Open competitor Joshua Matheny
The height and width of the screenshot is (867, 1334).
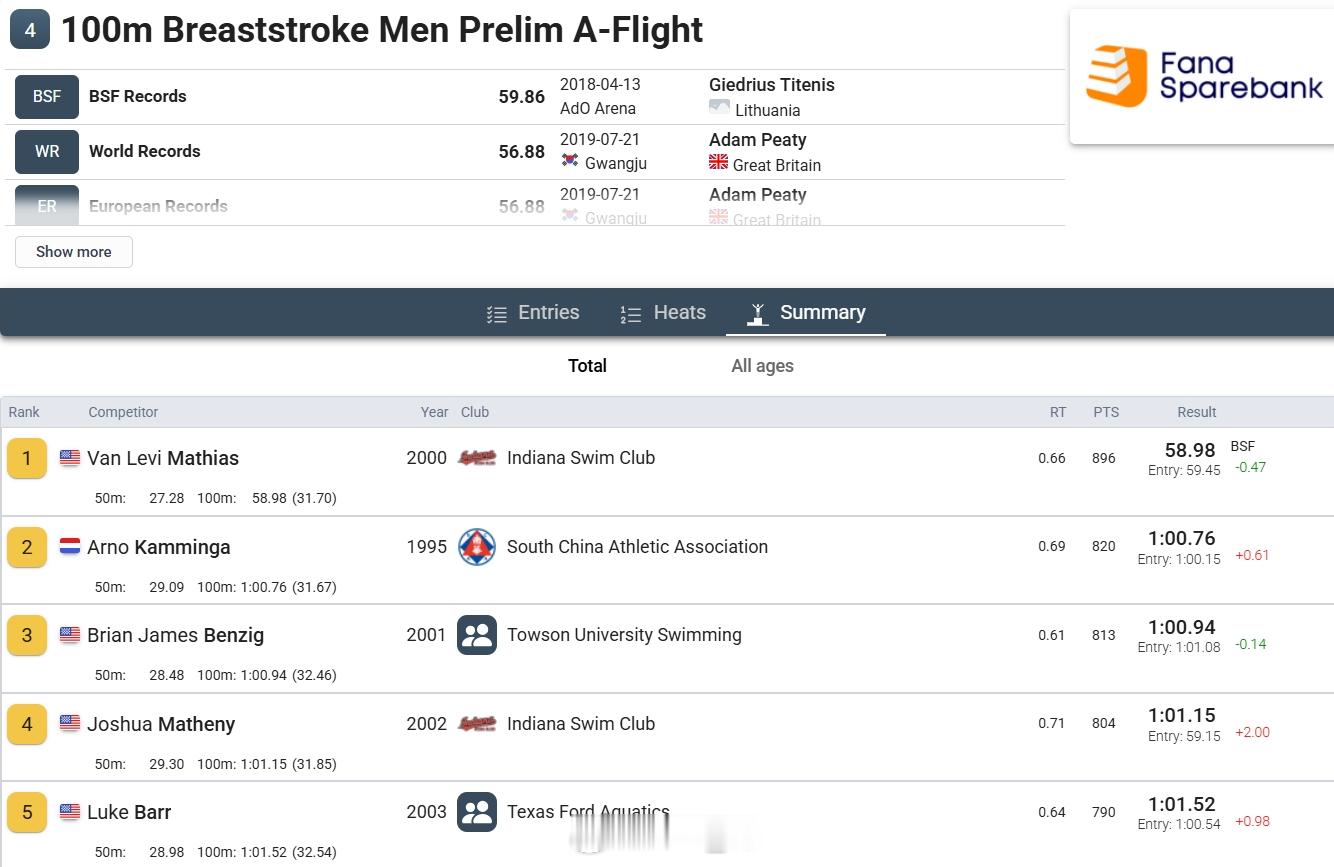pos(161,724)
